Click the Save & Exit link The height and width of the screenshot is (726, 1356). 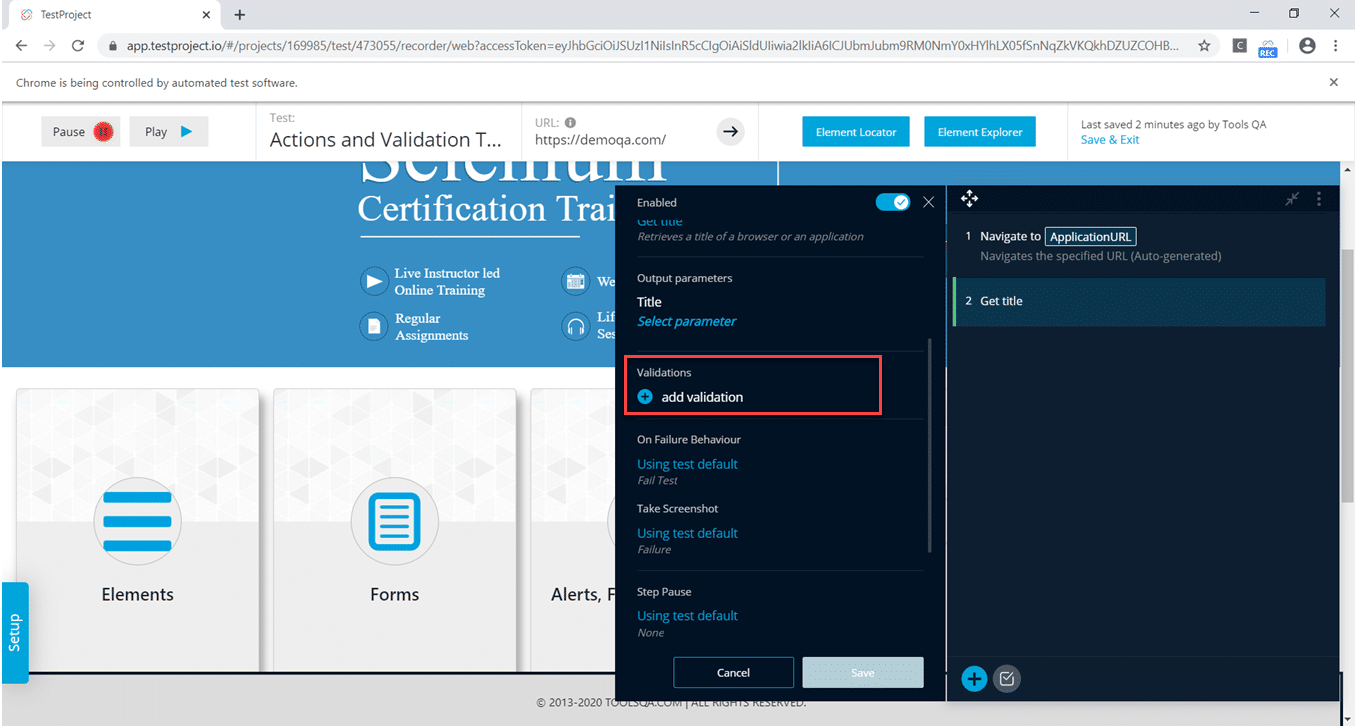pyautogui.click(x=1110, y=140)
